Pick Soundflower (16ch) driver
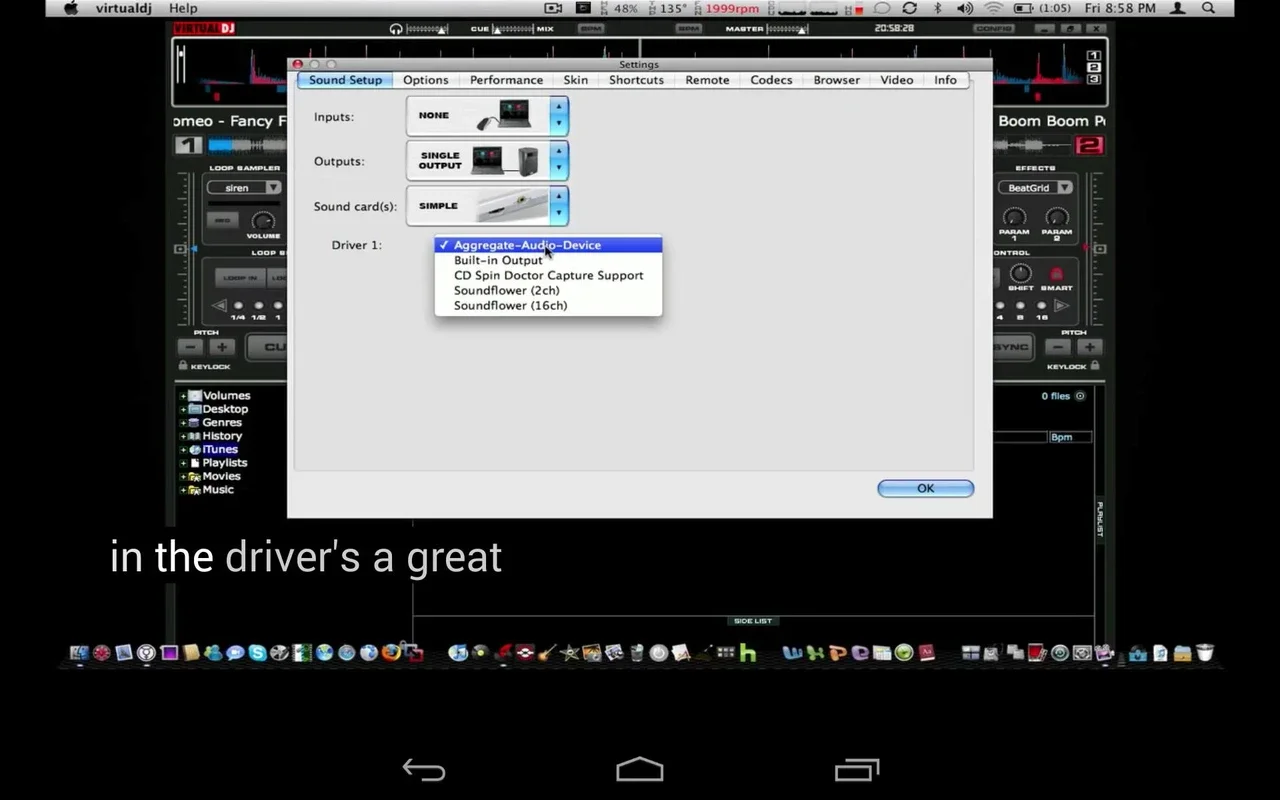The height and width of the screenshot is (800, 1280). click(548, 305)
